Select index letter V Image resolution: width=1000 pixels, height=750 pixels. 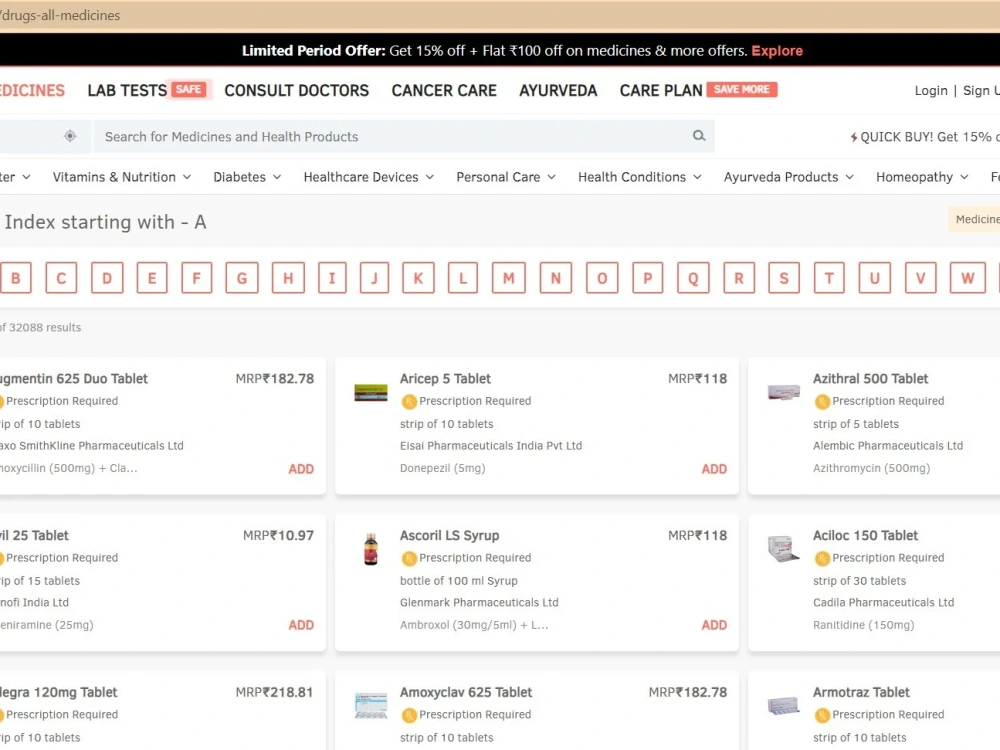[921, 277]
